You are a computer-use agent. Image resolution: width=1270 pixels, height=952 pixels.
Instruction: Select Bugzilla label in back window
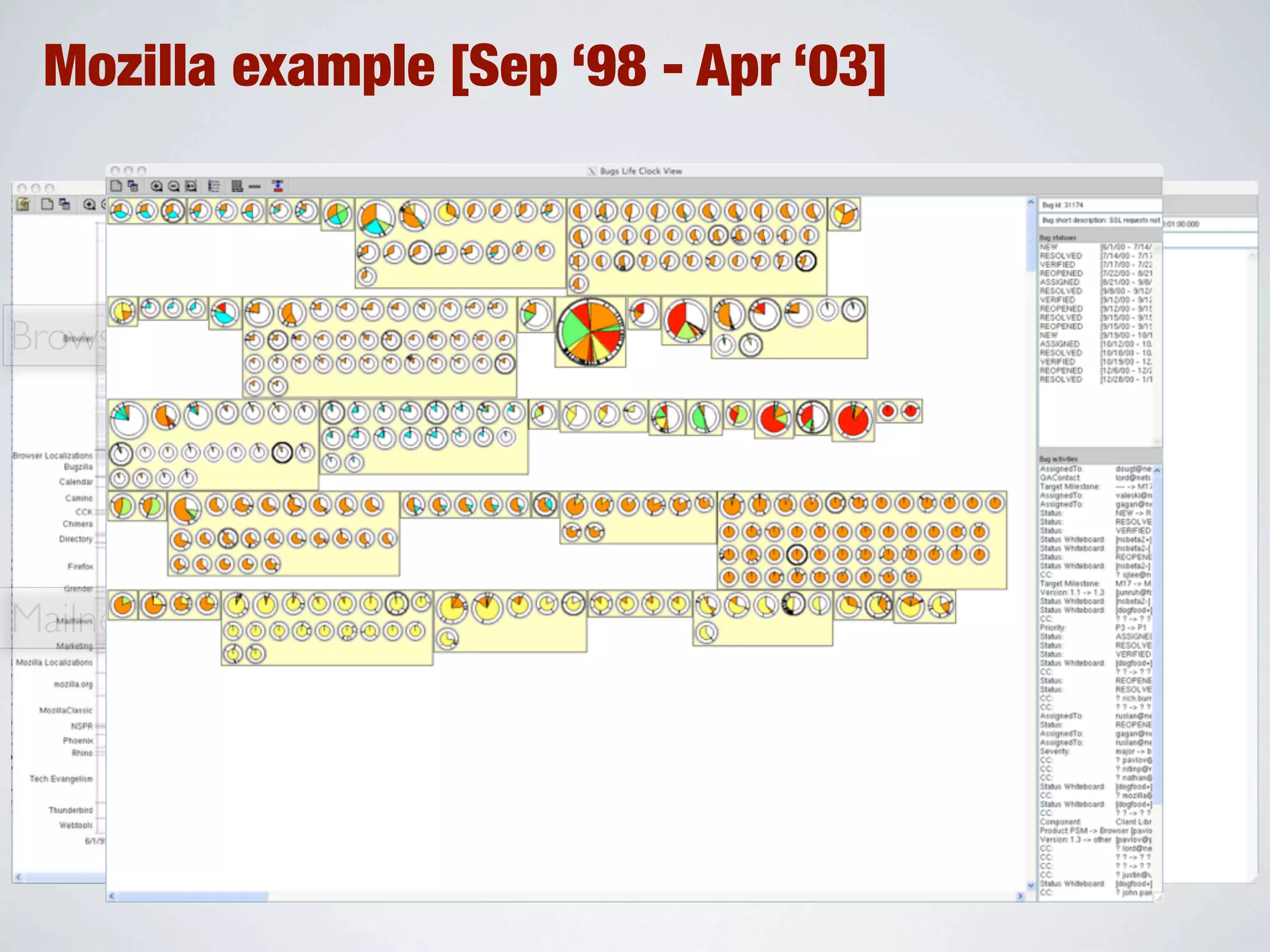pyautogui.click(x=78, y=467)
